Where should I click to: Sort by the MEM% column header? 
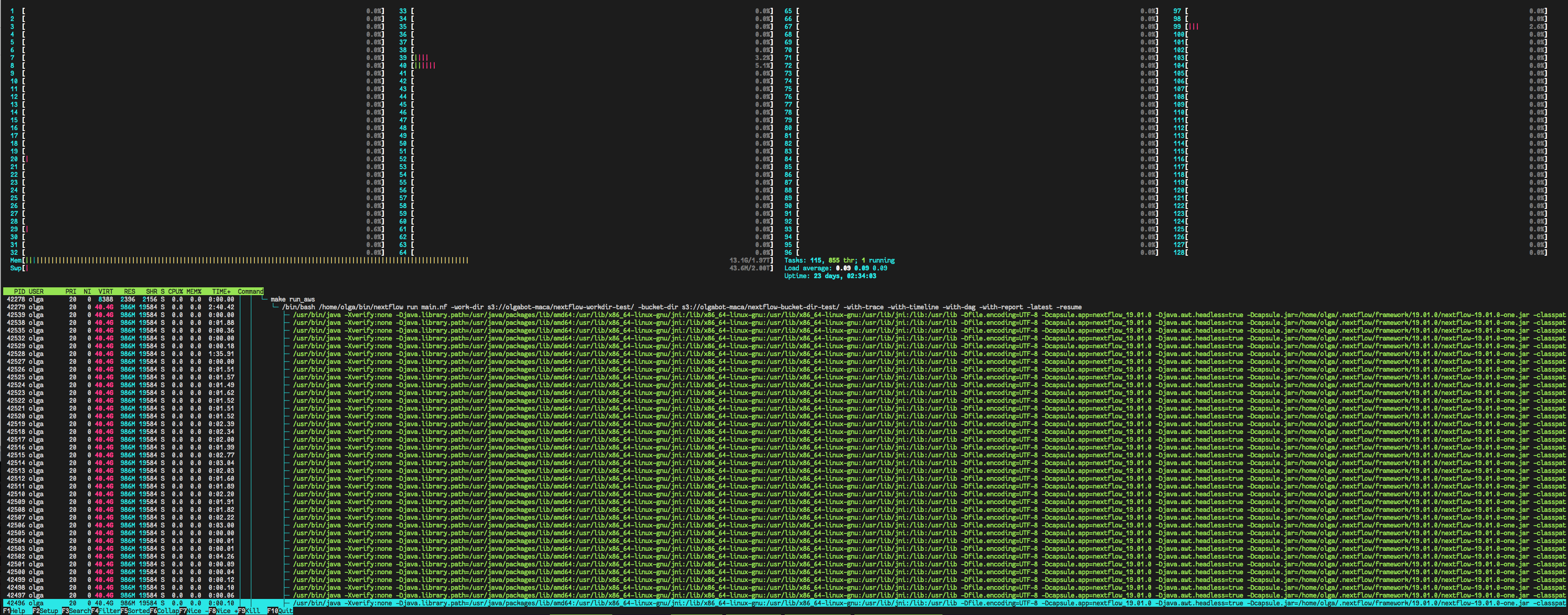194,291
